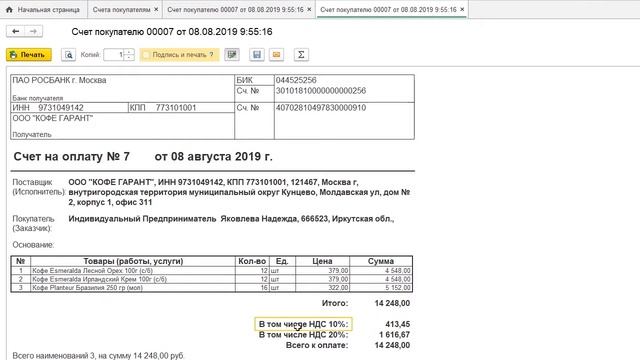Open print preview with the magnifier icon
This screenshot has height=360, width=640.
[x=69, y=55]
